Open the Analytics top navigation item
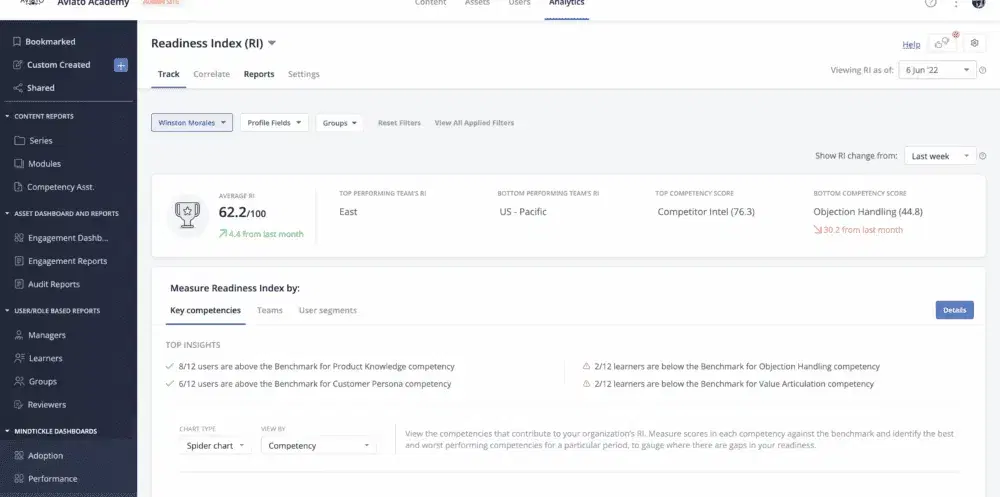The height and width of the screenshot is (497, 1000). [x=567, y=3]
